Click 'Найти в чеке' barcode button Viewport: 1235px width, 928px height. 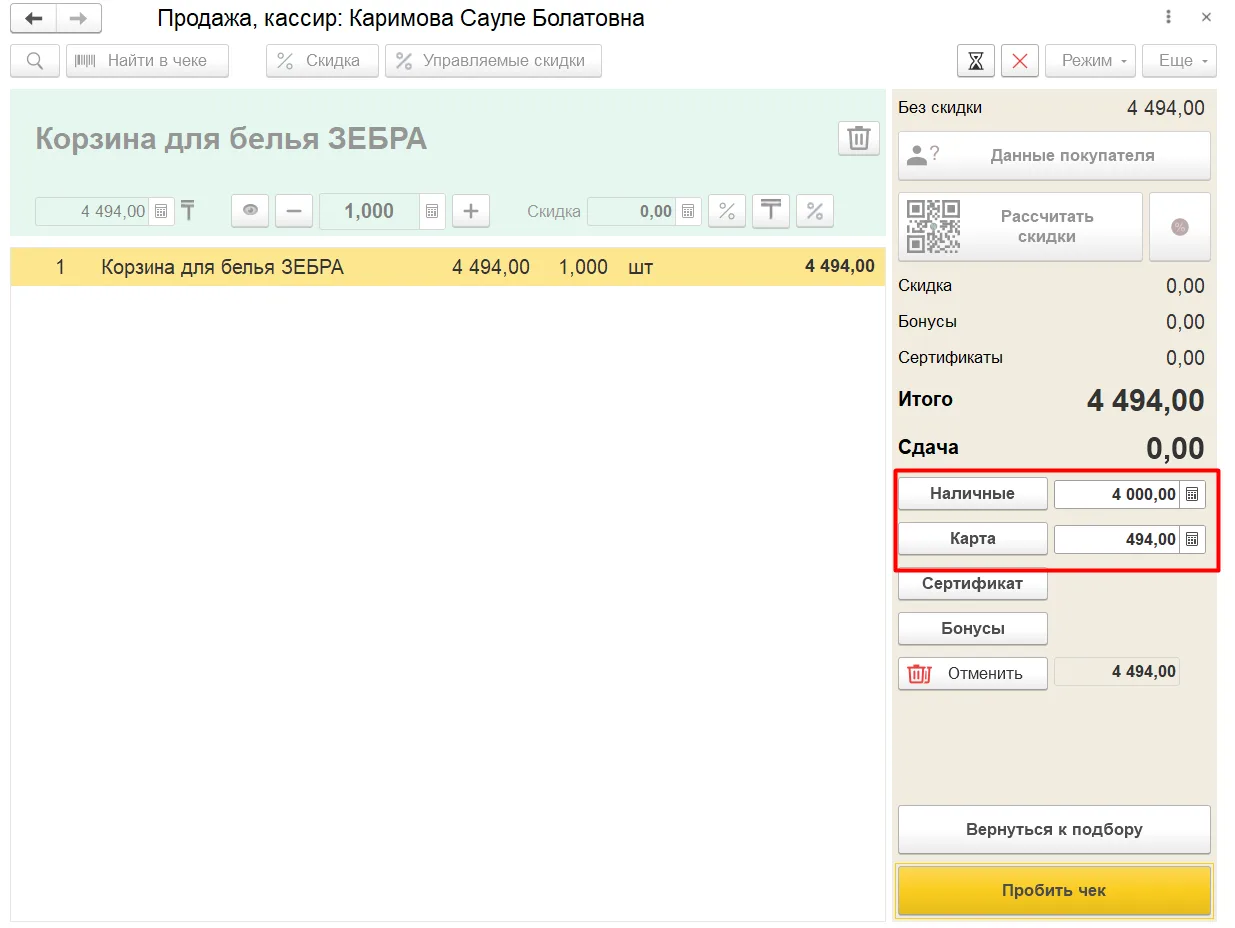147,61
